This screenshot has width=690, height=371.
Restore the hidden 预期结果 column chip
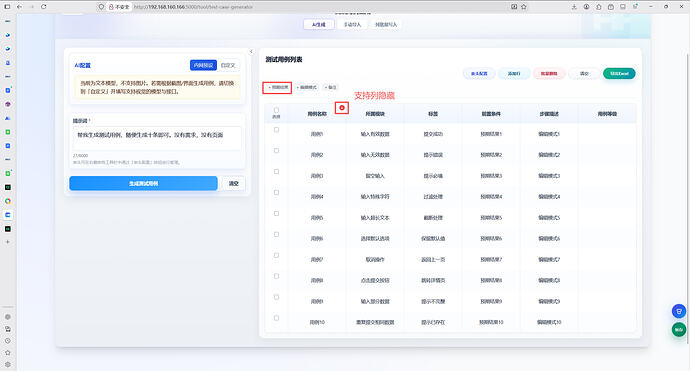278,87
